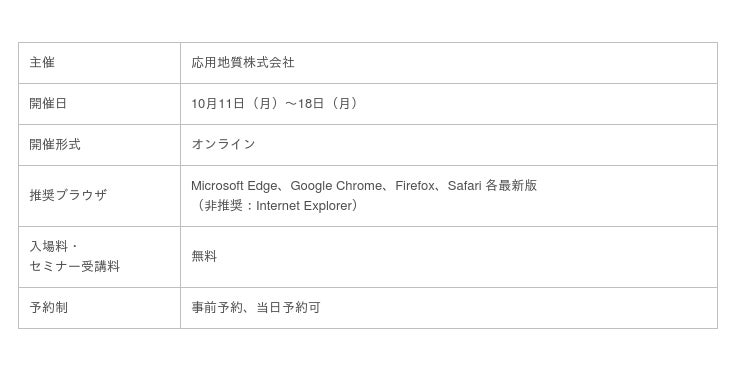Select the 応用地質株式会社 organizer text
The height and width of the screenshot is (369, 740).
[x=243, y=63]
